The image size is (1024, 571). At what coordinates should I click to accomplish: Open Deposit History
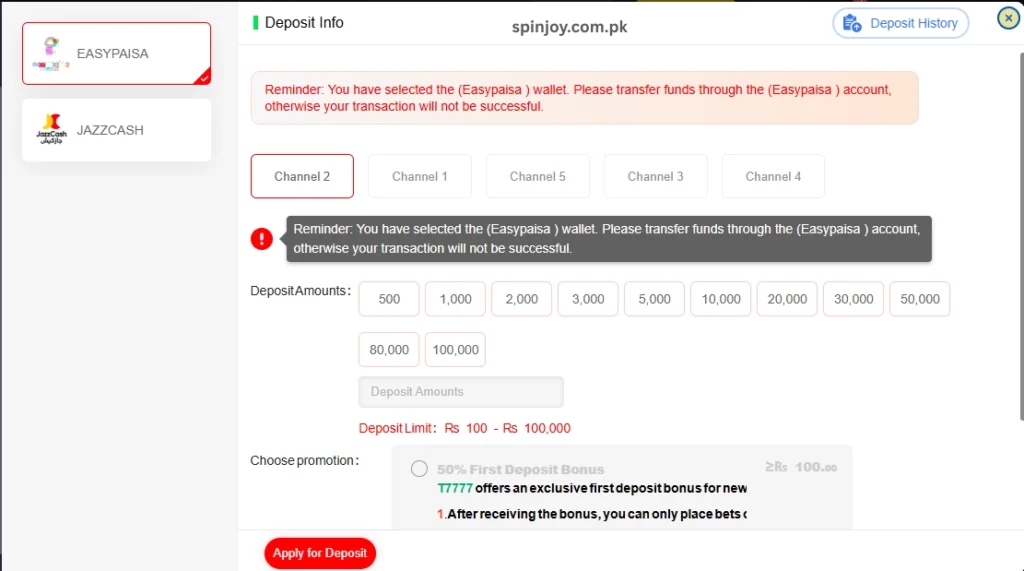(901, 24)
